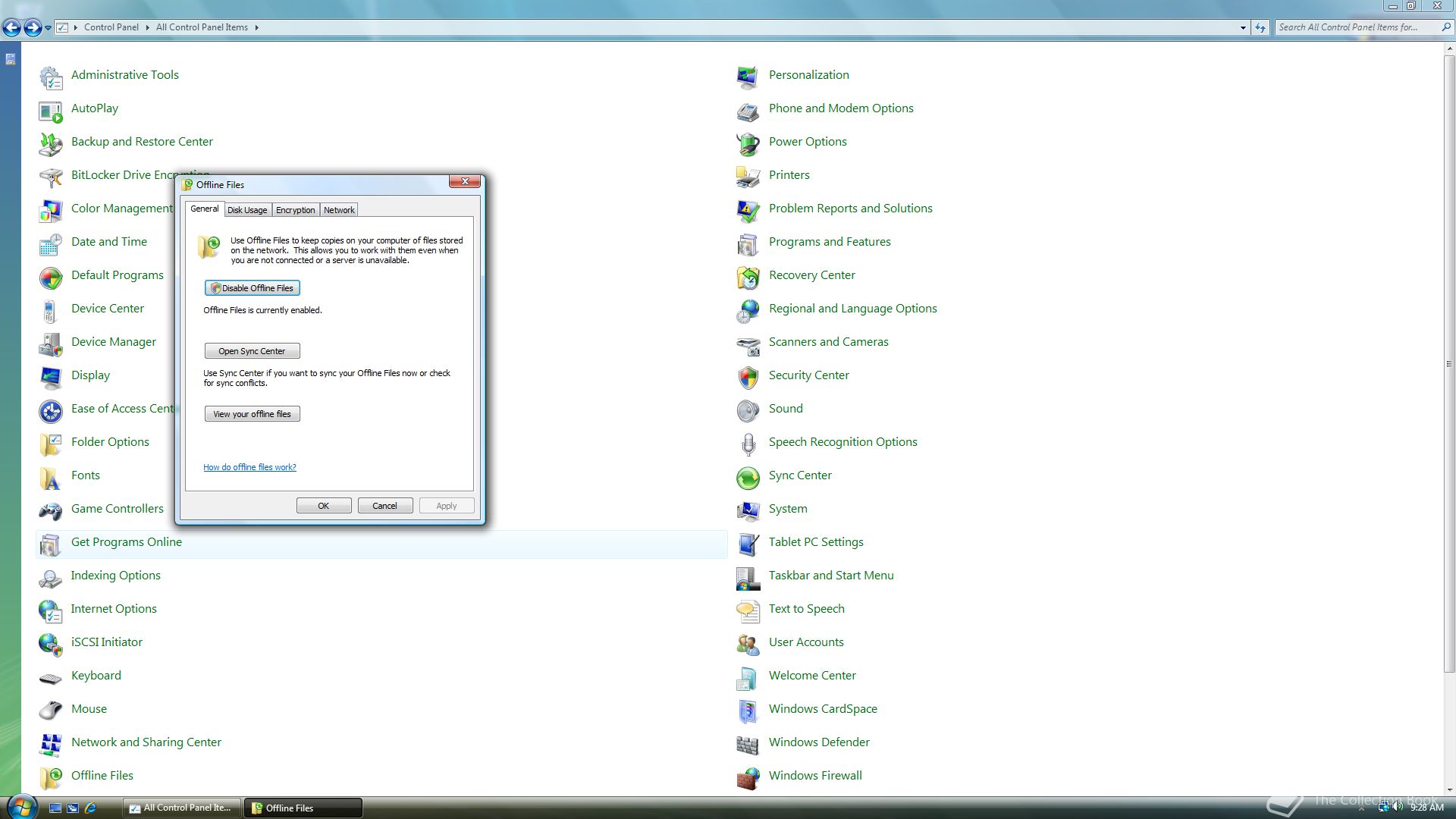
Task: Click Cancel in Offline Files dialog
Action: click(x=385, y=506)
